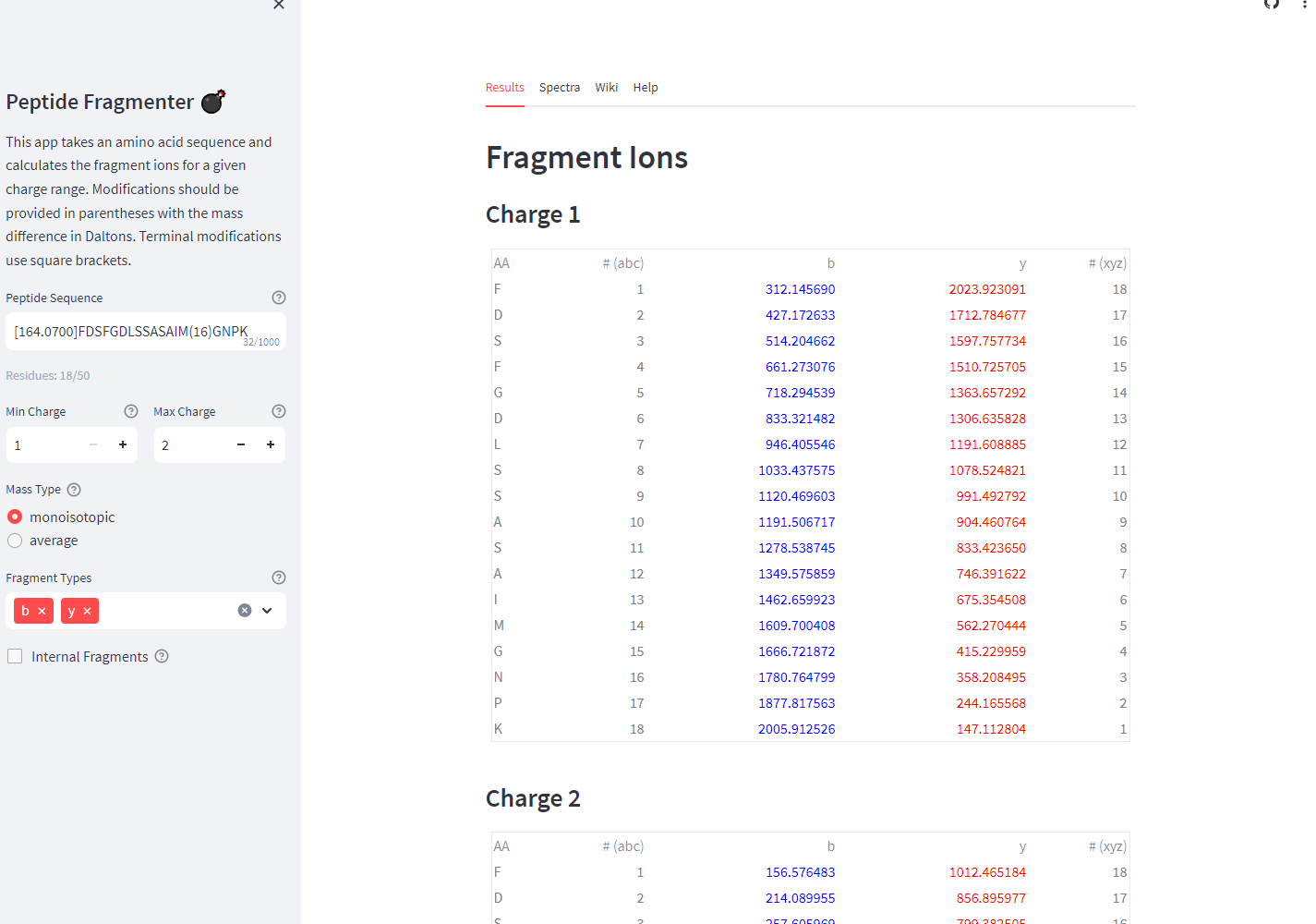Click the Charge 1 section heading
1316x924 pixels.
click(533, 214)
